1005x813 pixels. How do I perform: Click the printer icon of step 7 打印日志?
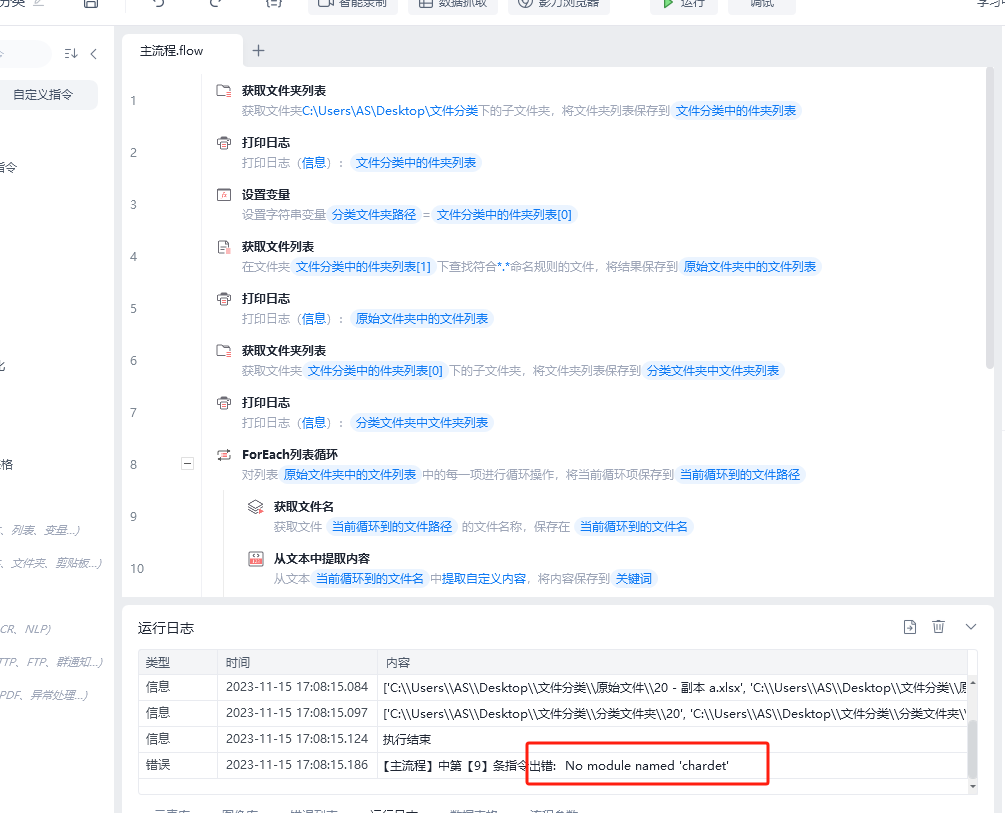tap(224, 402)
